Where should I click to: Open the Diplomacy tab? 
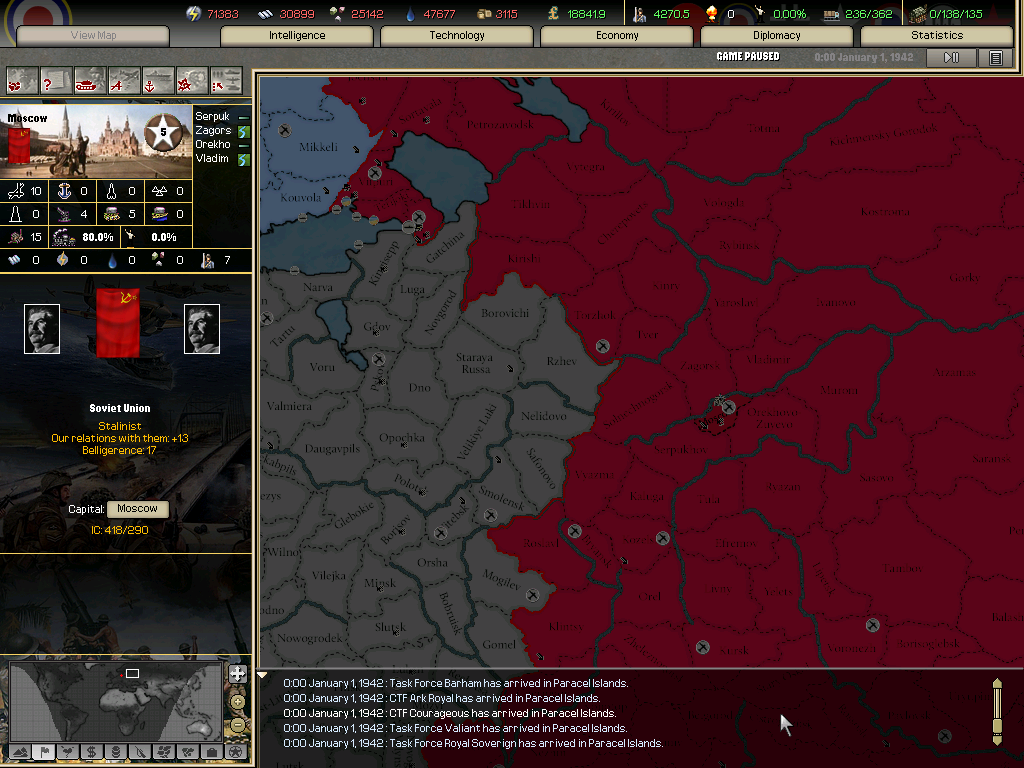coord(777,35)
